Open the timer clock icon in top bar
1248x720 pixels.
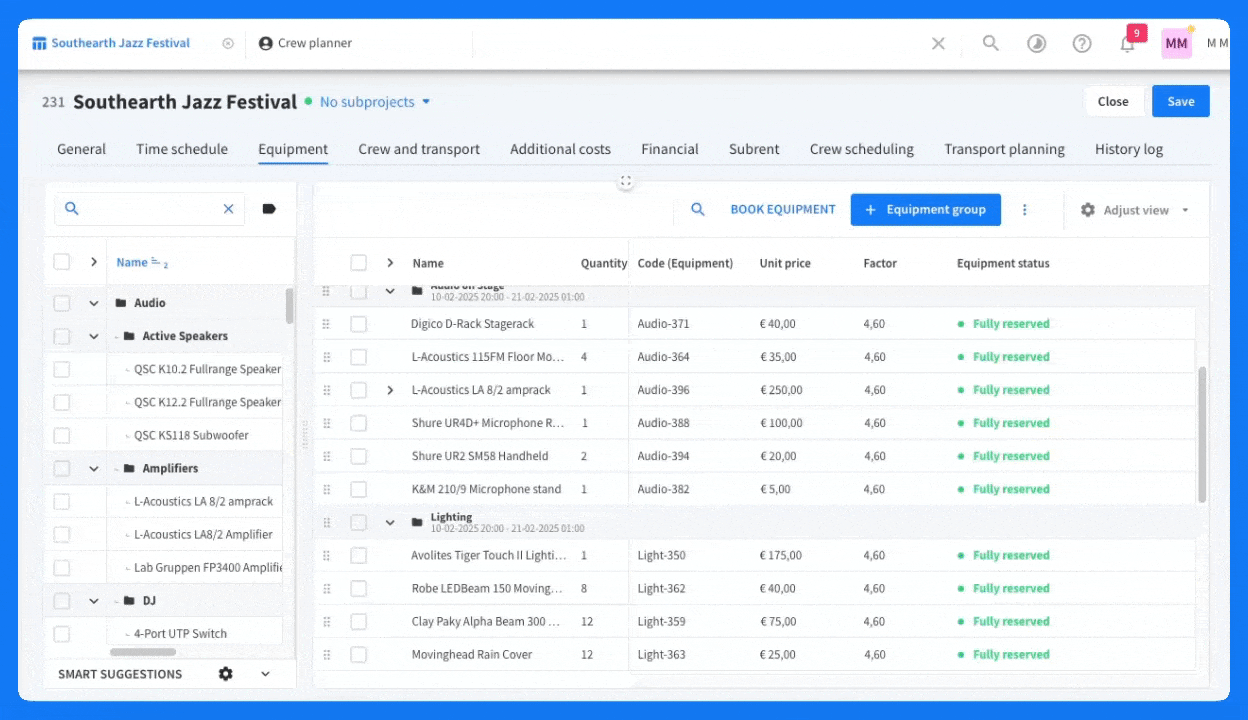click(x=1037, y=44)
